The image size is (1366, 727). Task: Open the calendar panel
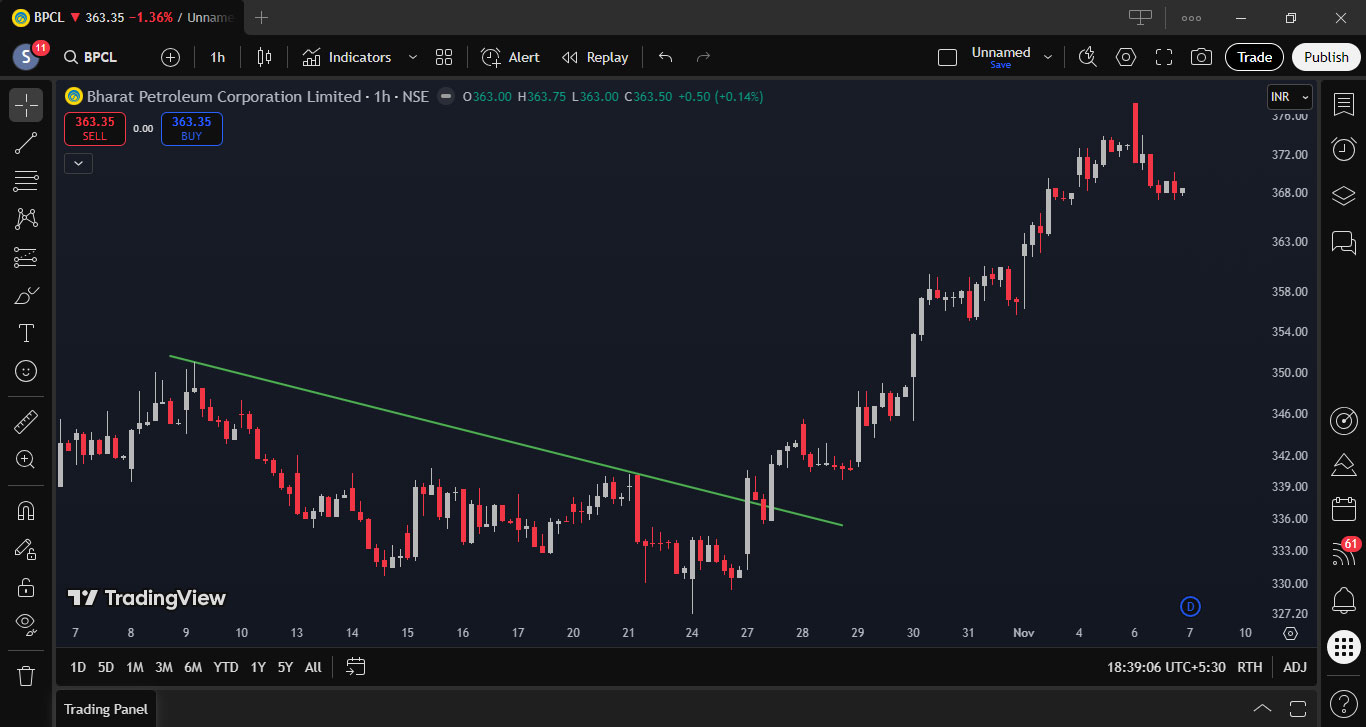(1344, 509)
